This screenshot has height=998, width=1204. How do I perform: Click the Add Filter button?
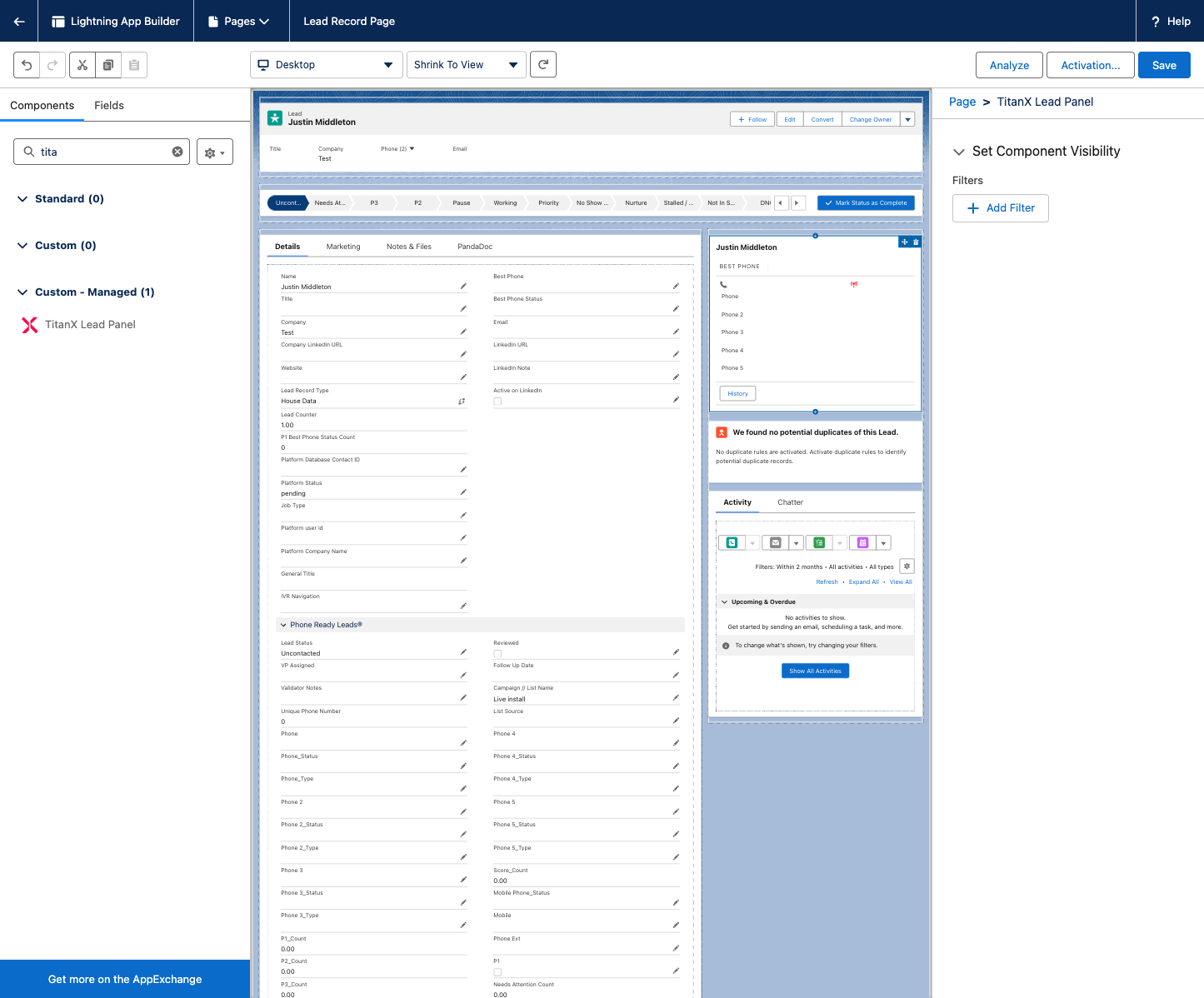point(1000,208)
